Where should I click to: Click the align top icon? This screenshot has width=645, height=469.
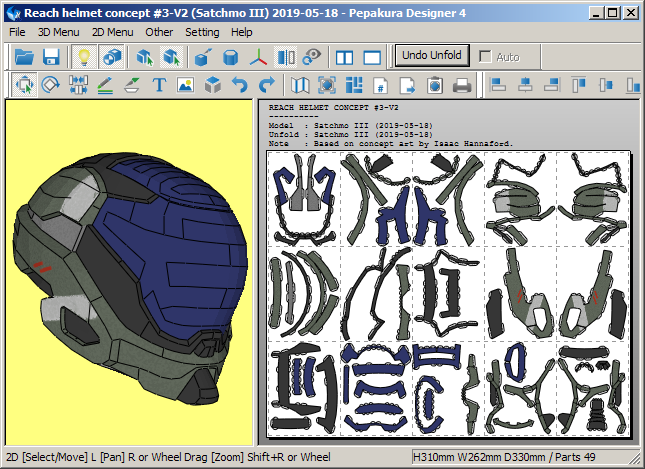tap(579, 85)
